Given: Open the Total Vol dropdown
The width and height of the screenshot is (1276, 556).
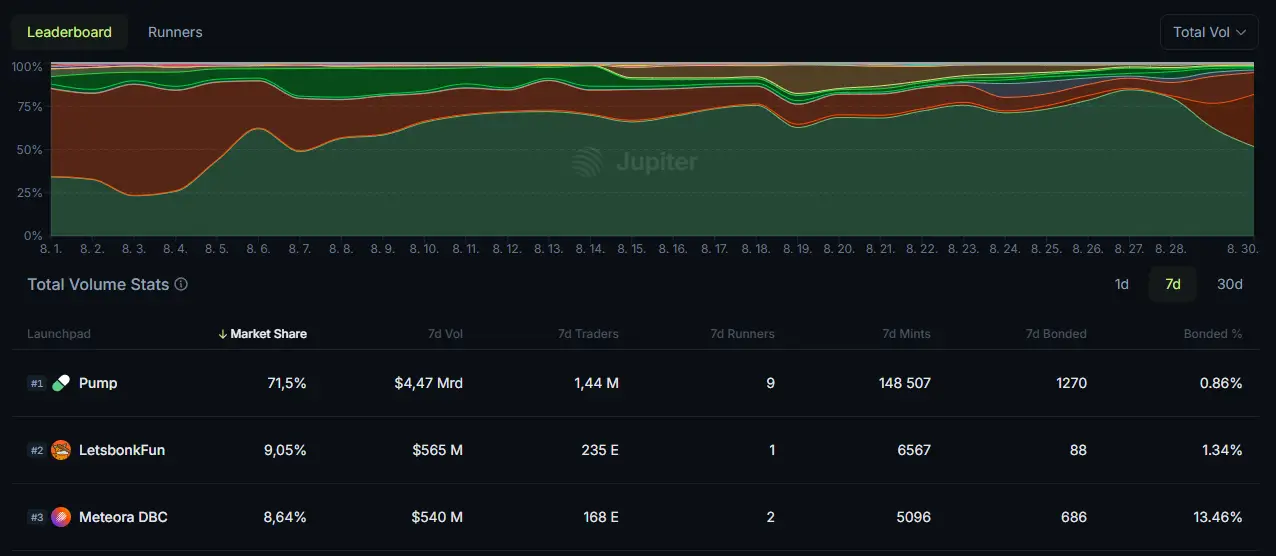Looking at the screenshot, I should [x=1209, y=32].
